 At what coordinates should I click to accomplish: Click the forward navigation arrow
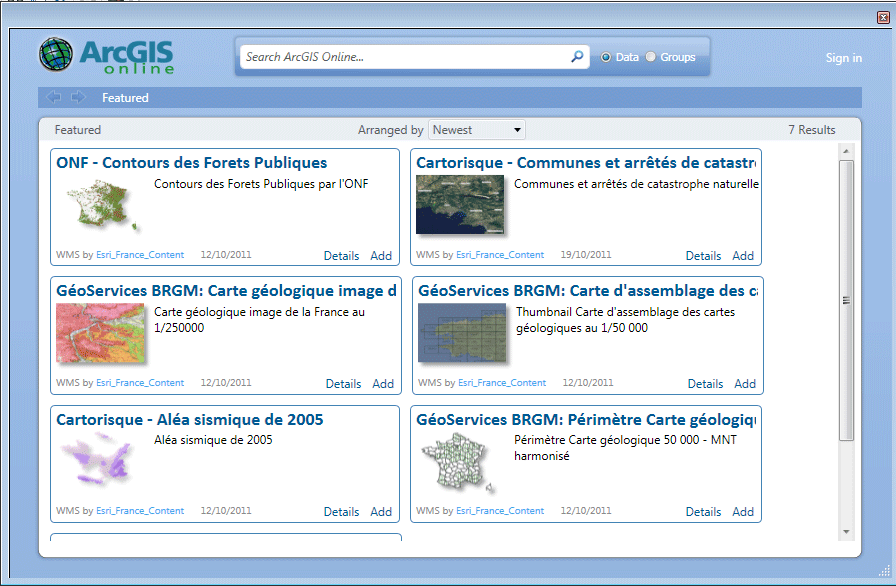coord(78,97)
